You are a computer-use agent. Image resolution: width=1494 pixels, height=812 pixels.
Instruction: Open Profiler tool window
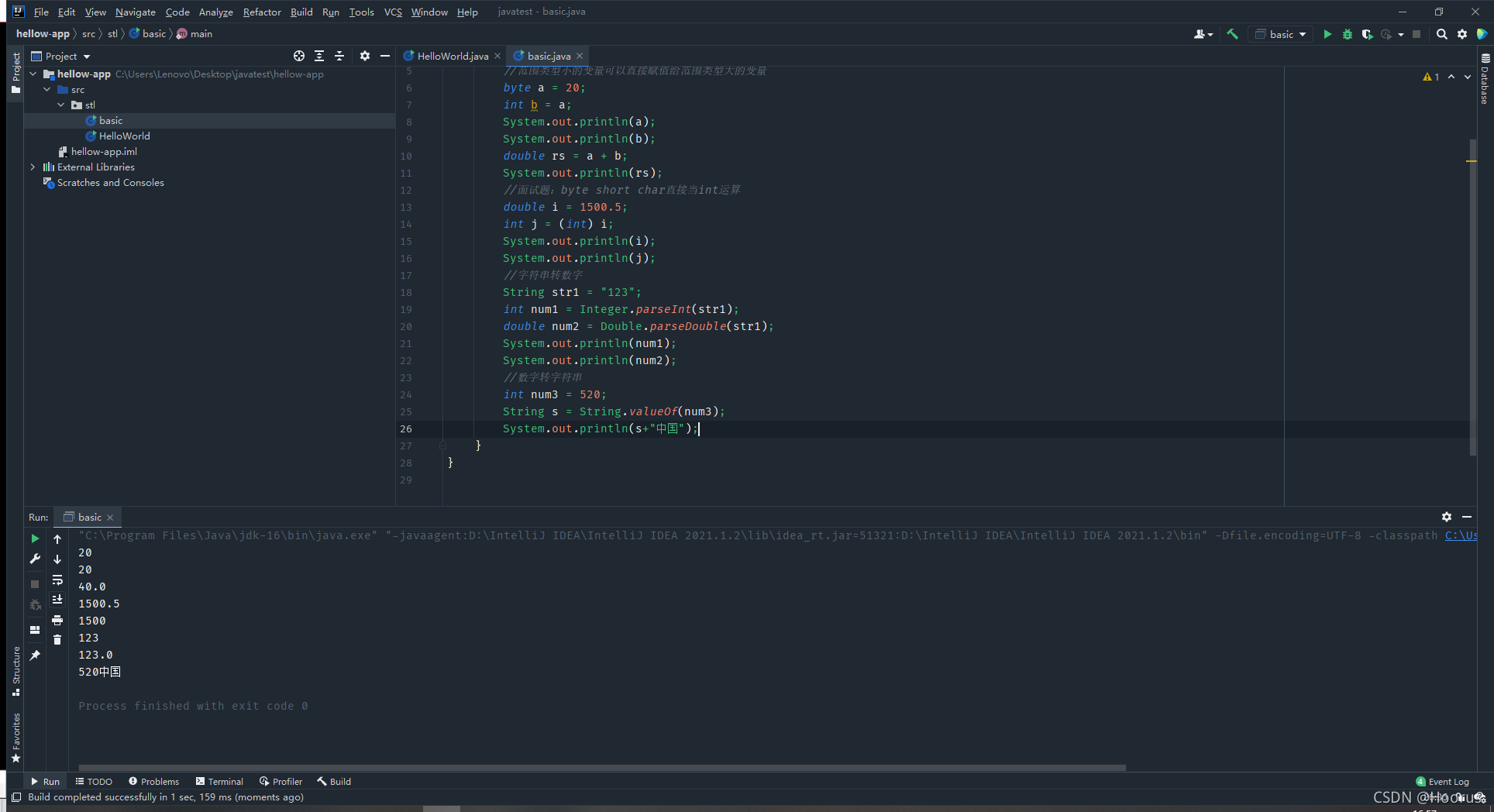point(281,781)
